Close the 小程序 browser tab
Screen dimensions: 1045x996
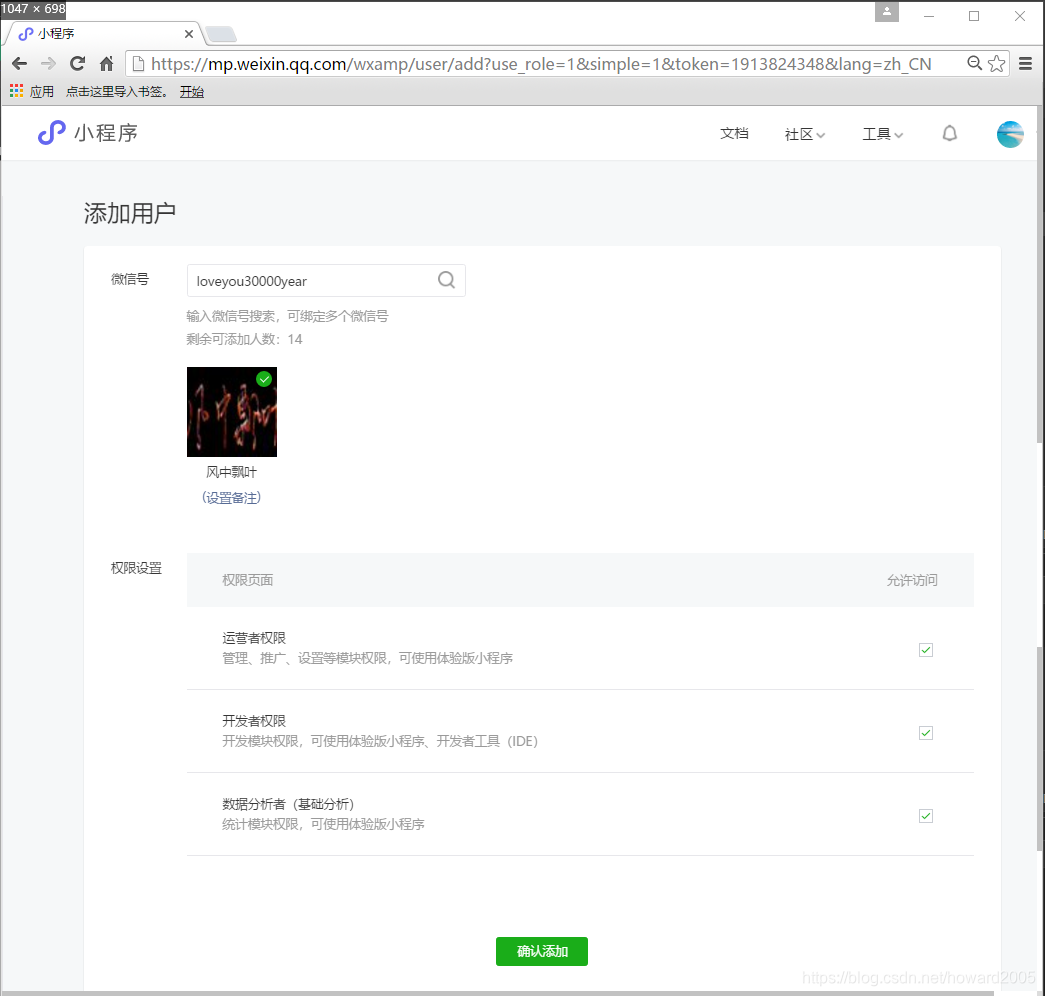189,34
